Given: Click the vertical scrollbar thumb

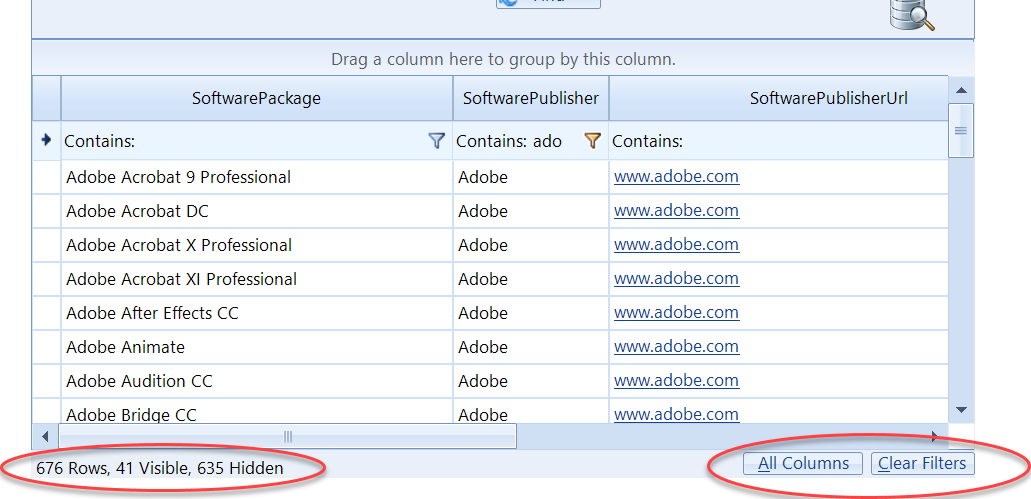Looking at the screenshot, I should [961, 131].
